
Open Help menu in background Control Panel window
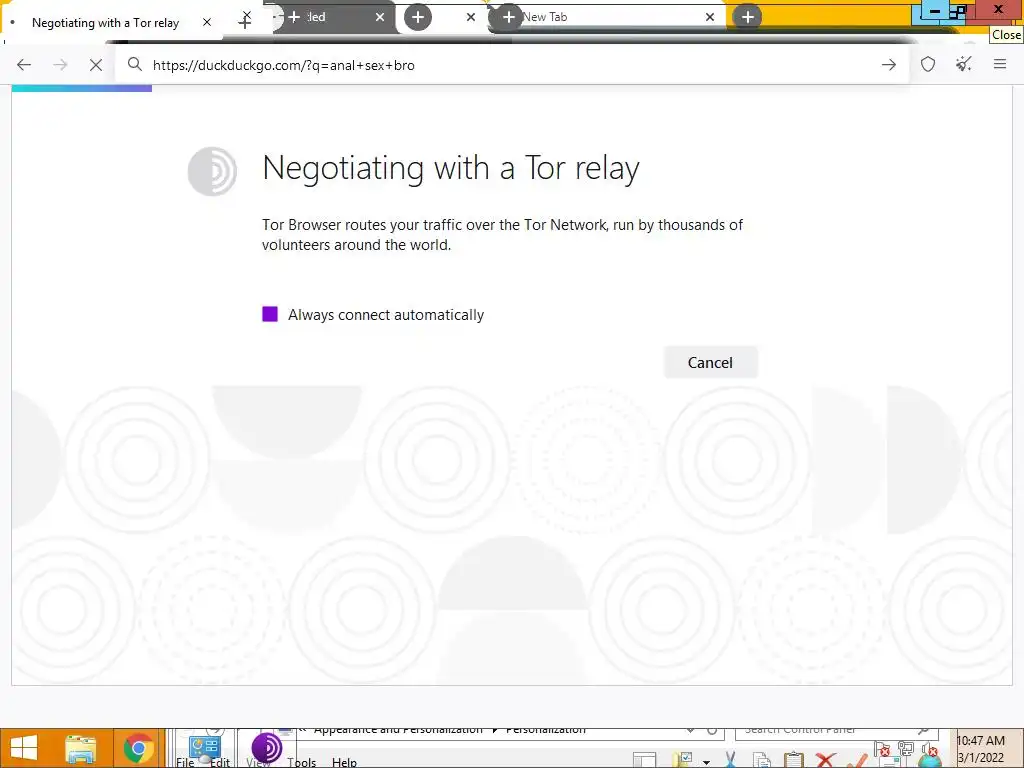[344, 762]
